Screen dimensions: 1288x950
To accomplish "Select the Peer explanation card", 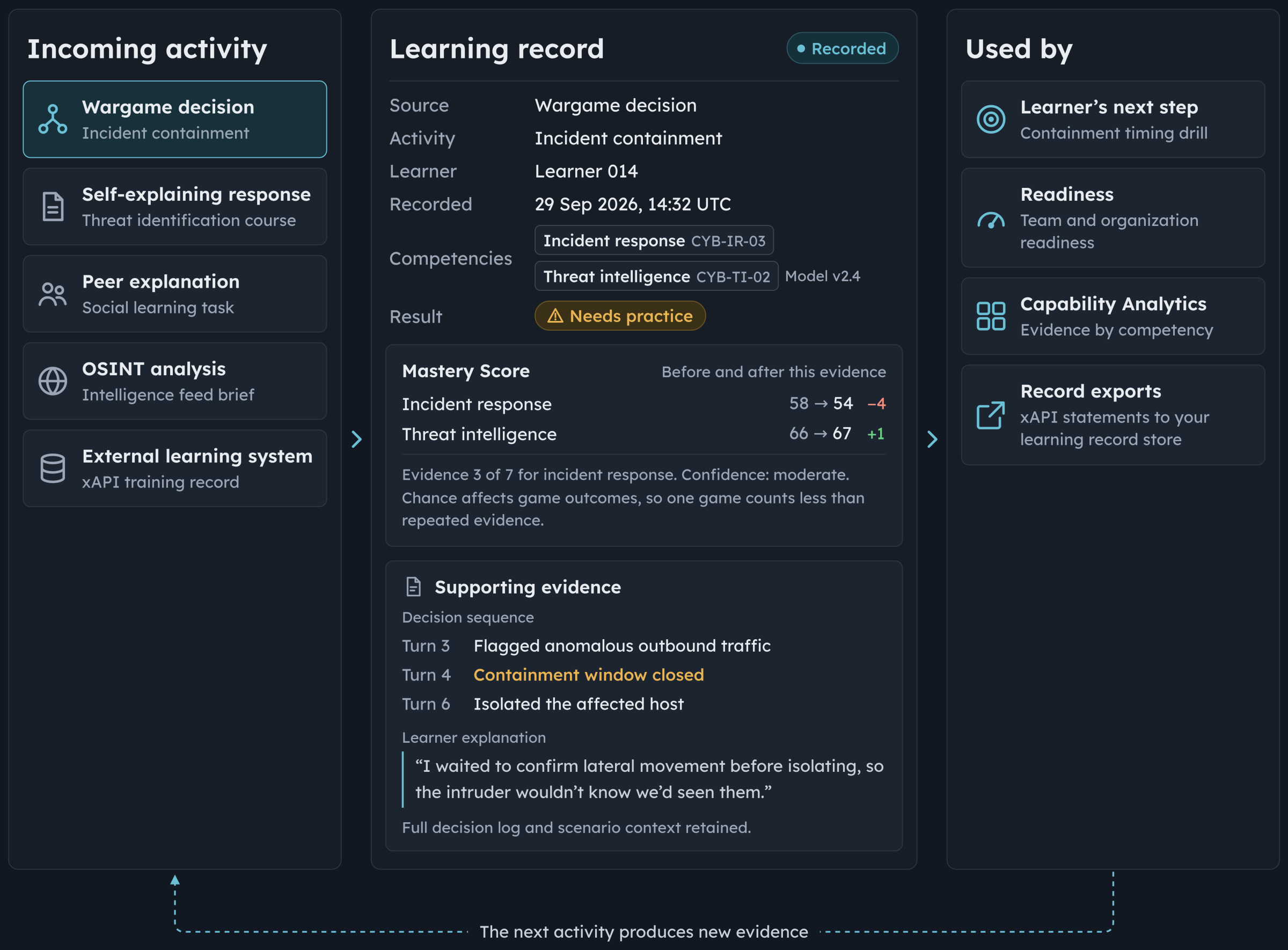I will click(x=175, y=294).
